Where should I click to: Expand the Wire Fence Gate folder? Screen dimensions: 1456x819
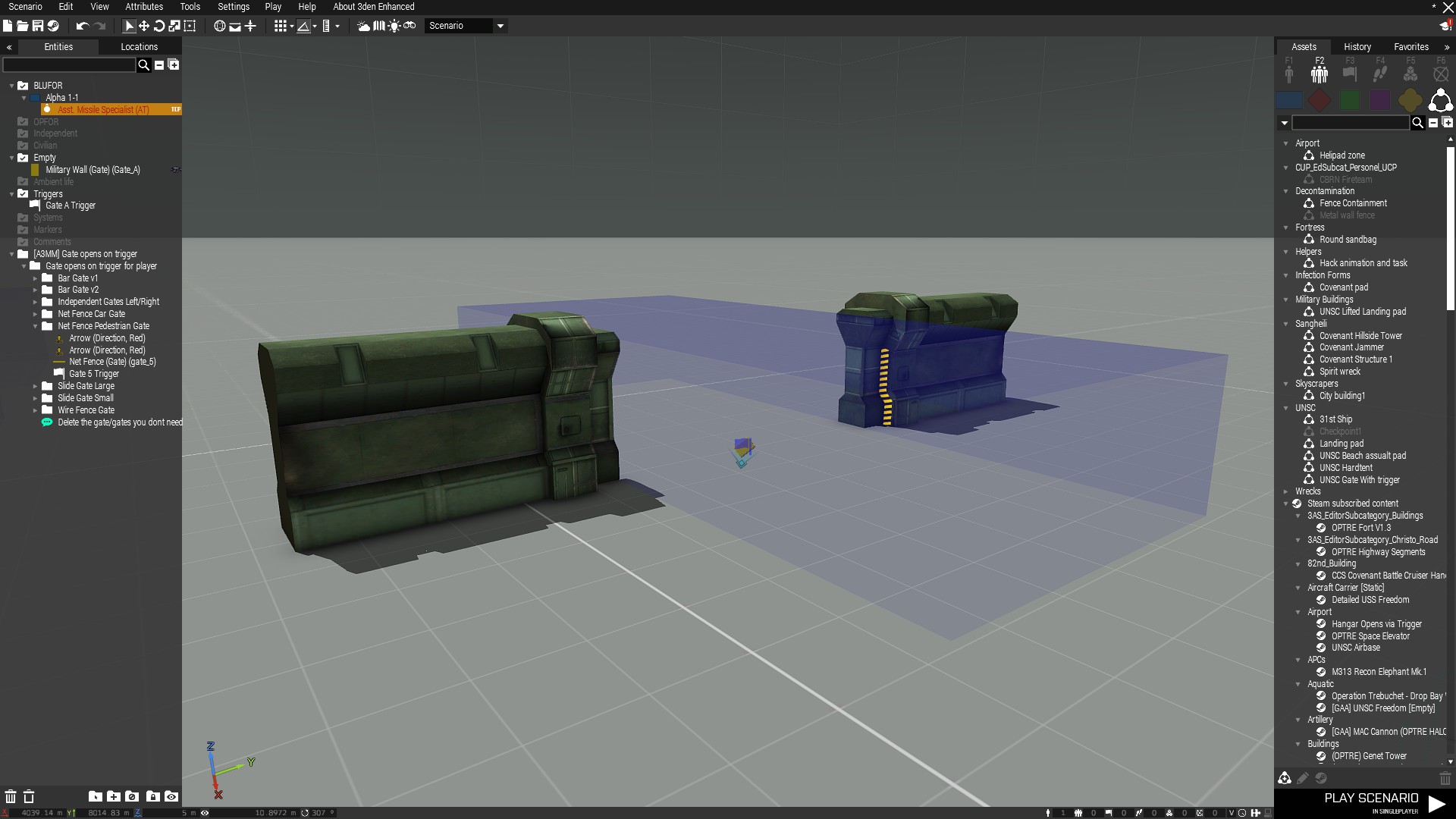35,410
